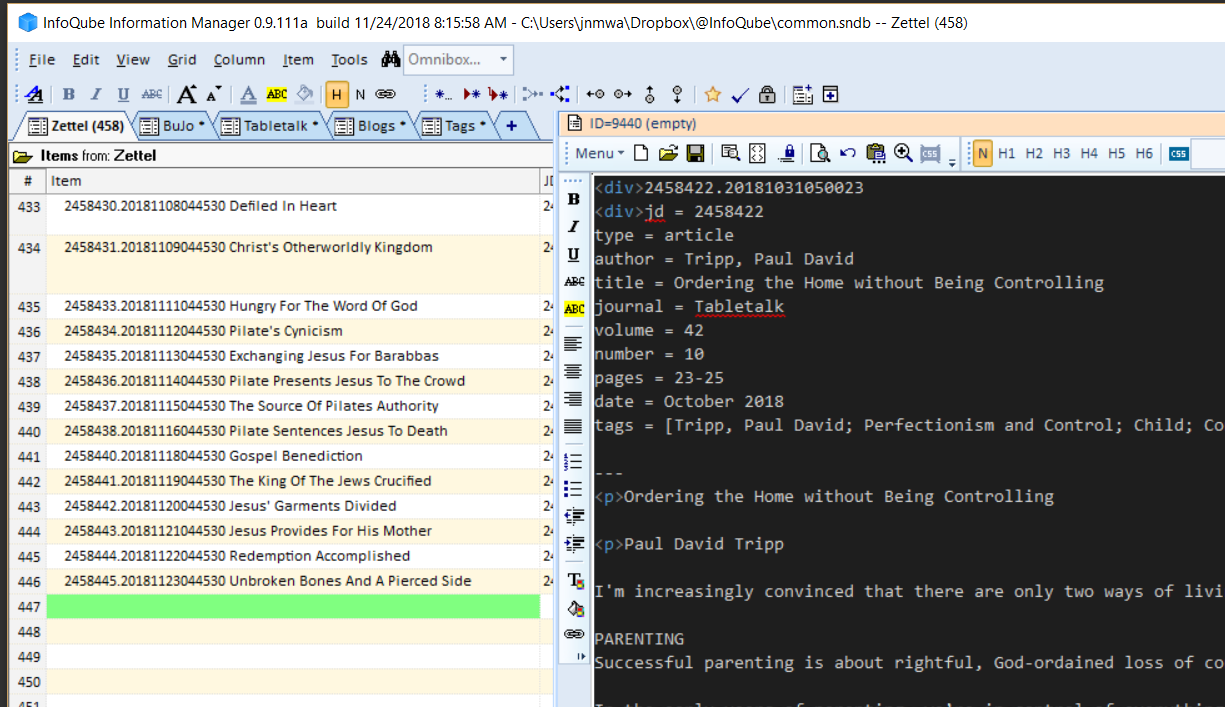Apply the yellow ABC highlight in the main toolbar
The image size is (1225, 707).
[x=277, y=94]
